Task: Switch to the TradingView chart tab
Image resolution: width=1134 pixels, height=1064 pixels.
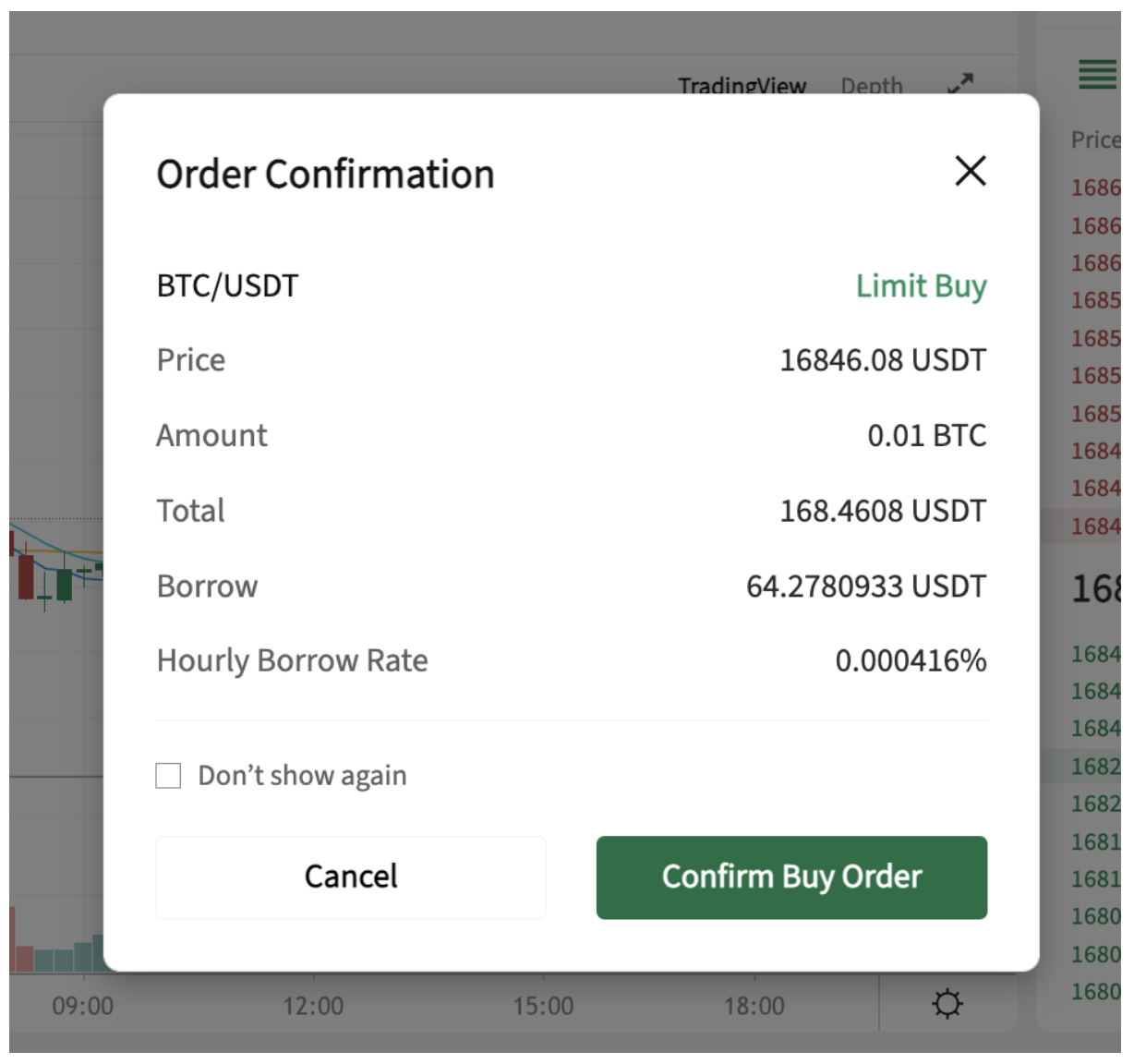Action: tap(742, 86)
